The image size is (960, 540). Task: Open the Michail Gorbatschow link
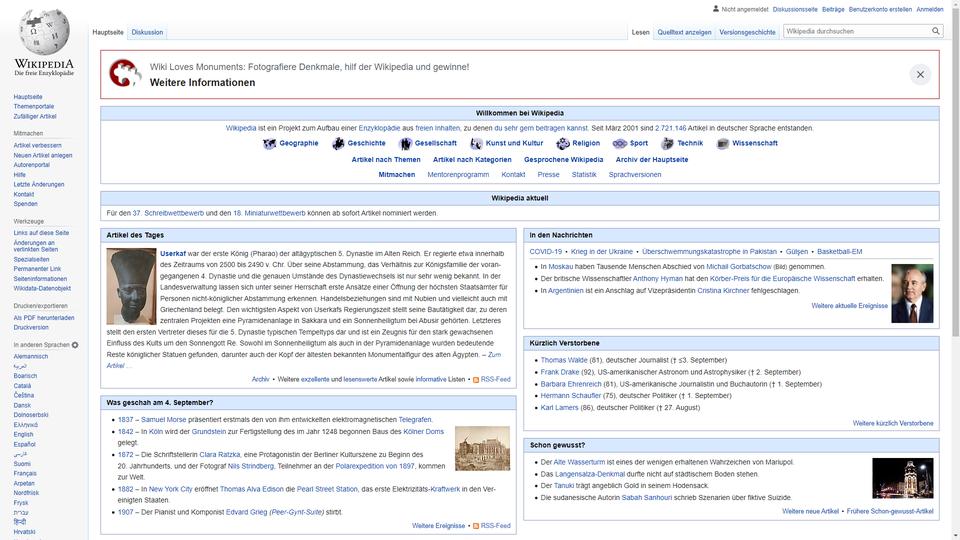point(739,267)
